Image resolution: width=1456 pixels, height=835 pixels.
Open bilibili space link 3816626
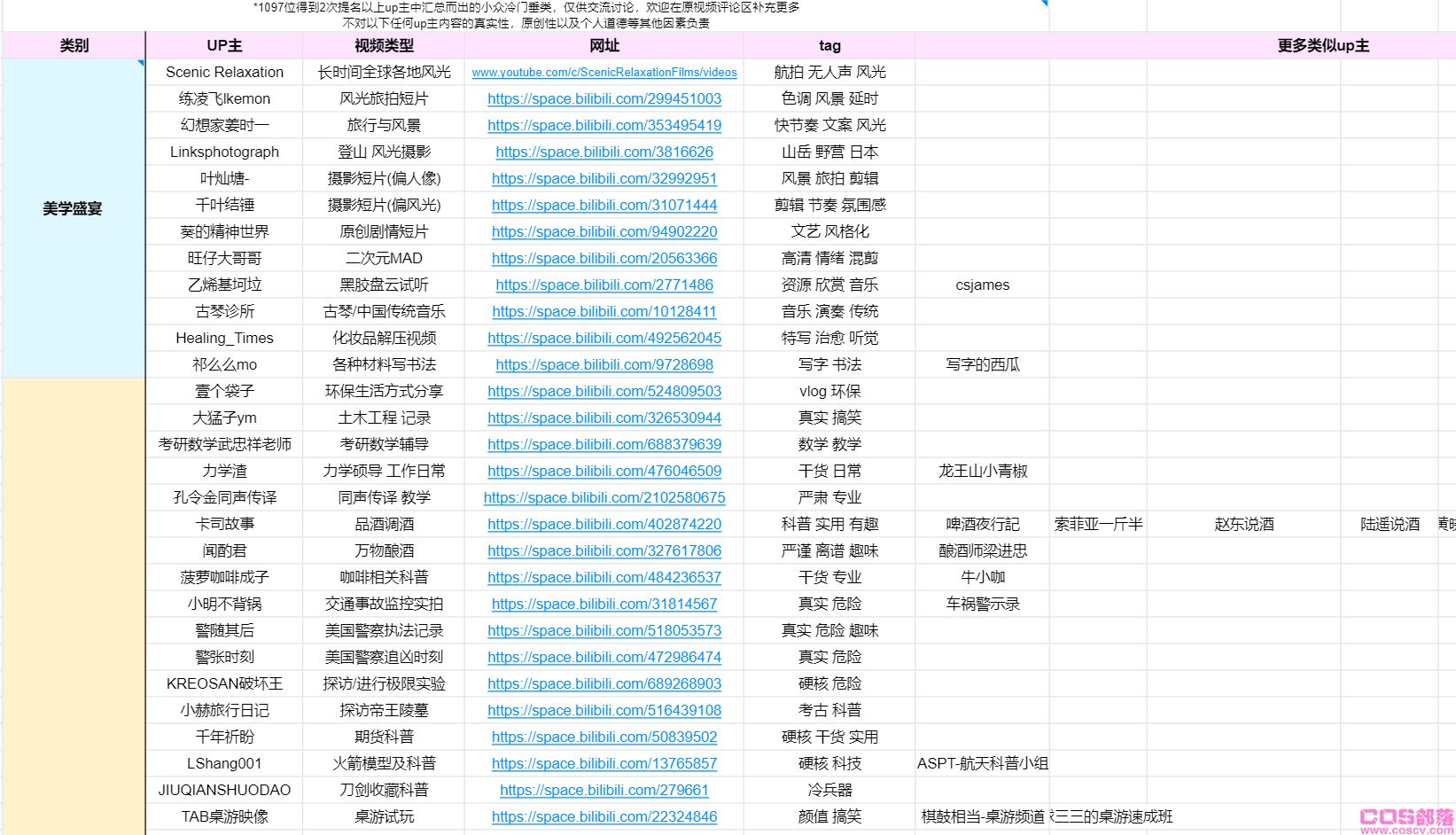[x=604, y=152]
